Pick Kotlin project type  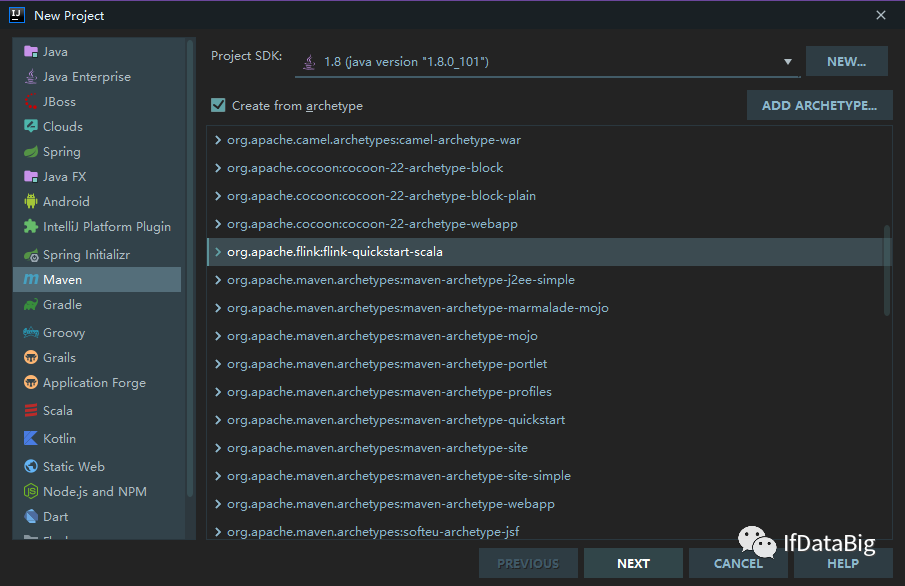(x=97, y=439)
